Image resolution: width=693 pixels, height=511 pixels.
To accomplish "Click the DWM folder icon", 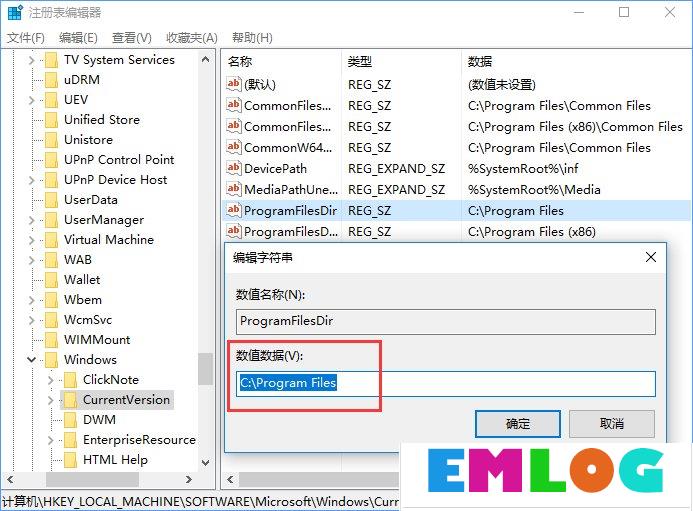I will click(x=71, y=419).
